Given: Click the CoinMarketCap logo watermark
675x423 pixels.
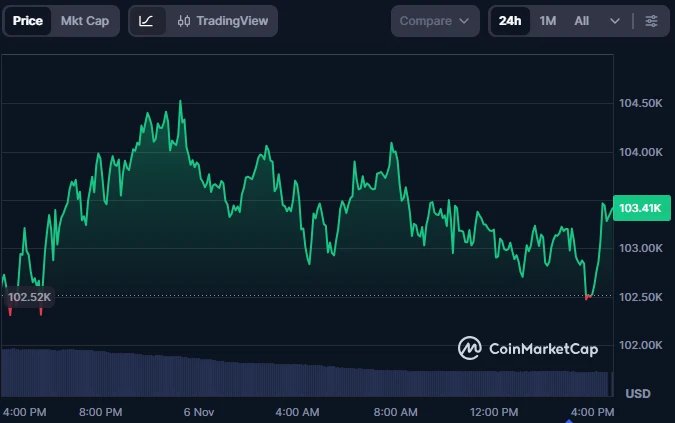Looking at the screenshot, I should (527, 348).
